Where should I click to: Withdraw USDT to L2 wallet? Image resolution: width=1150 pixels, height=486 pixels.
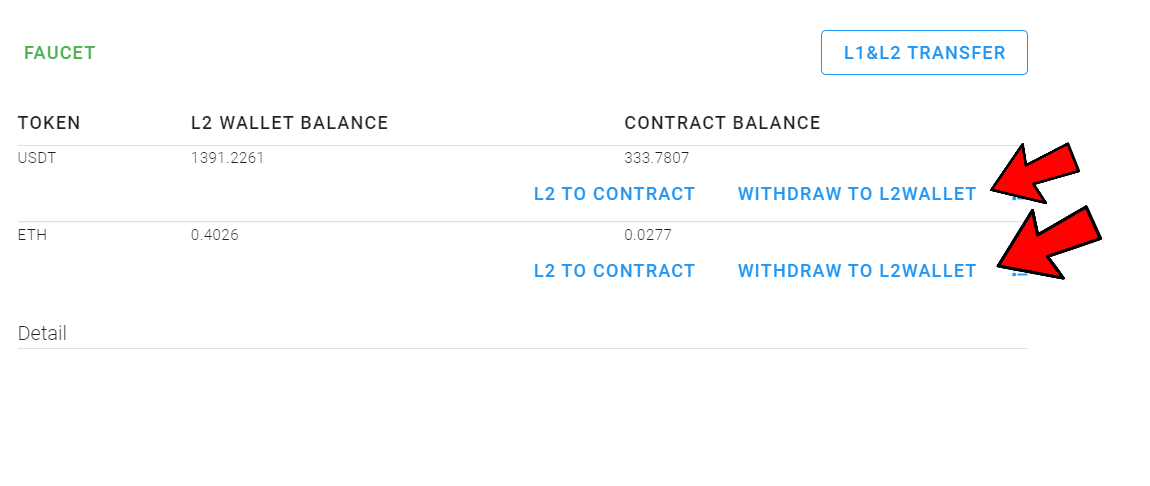[857, 194]
